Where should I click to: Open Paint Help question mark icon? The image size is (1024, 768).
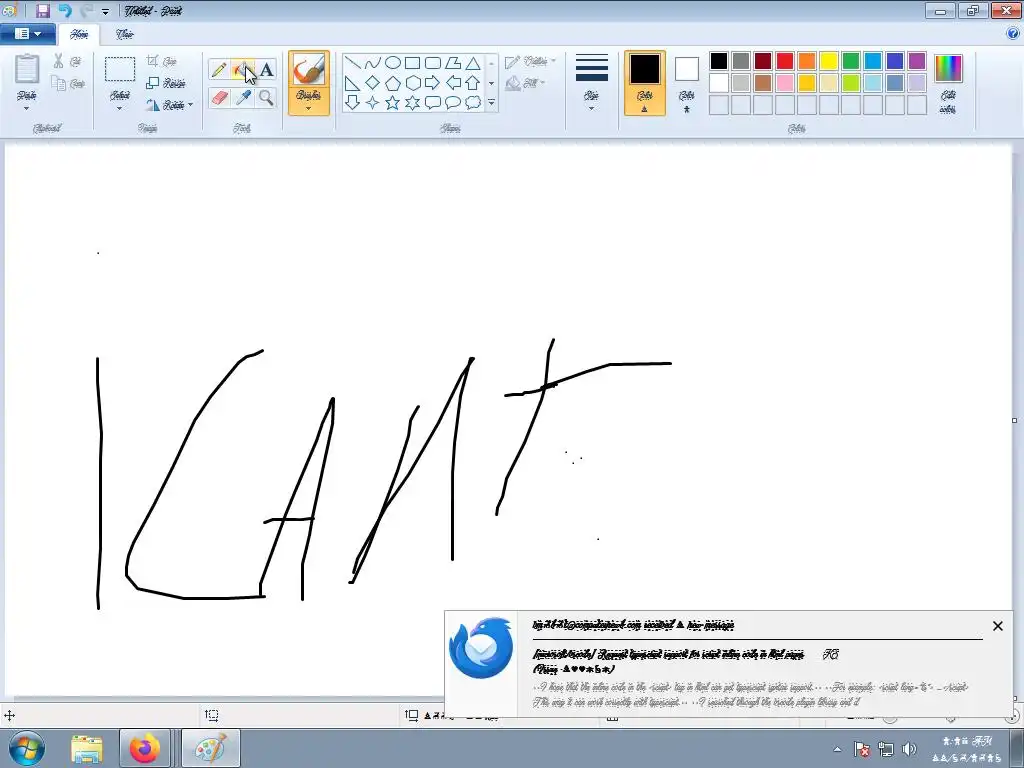coord(1013,33)
